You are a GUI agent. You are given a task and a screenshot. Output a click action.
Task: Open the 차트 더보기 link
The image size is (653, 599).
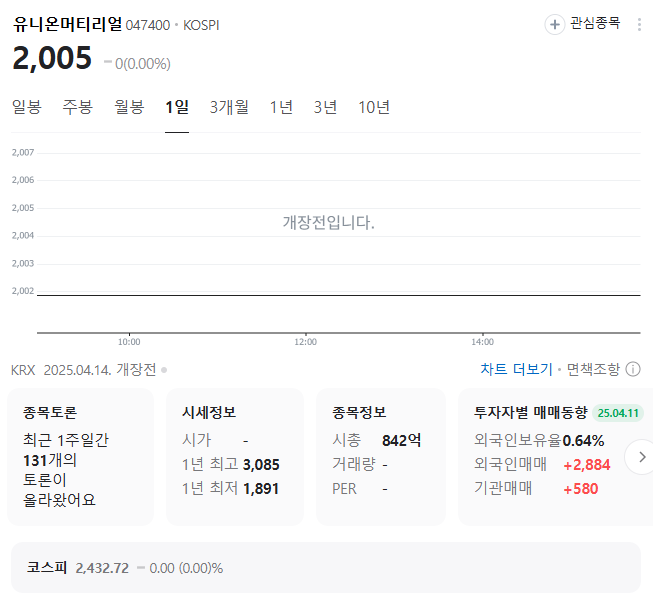click(516, 369)
